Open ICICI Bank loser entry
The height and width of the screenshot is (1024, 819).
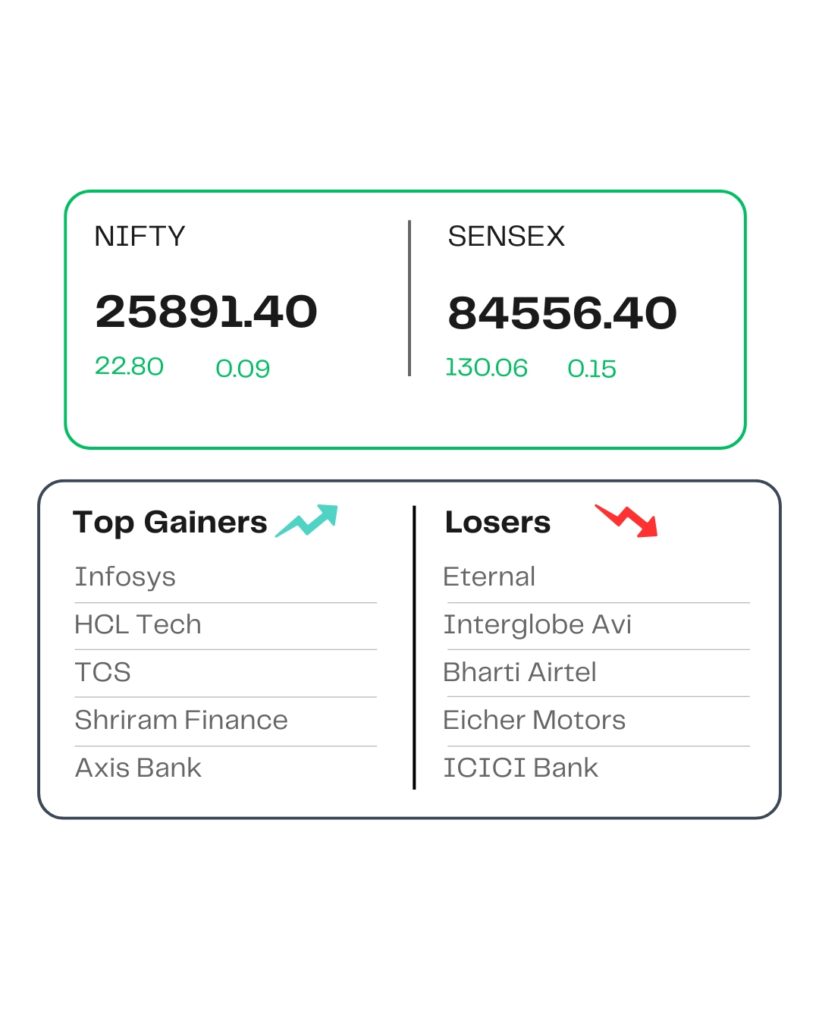tap(521, 768)
